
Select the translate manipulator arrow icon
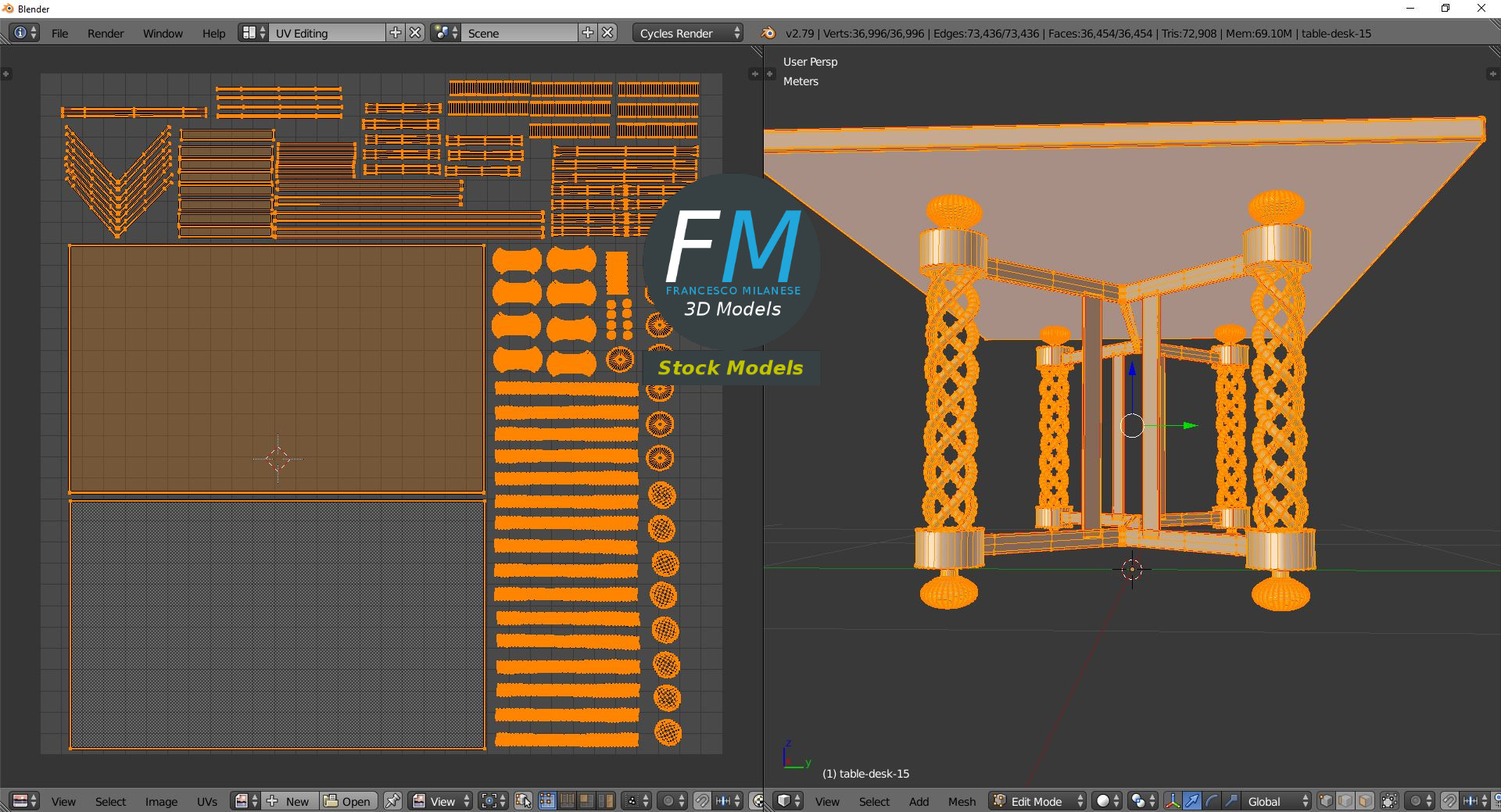click(1192, 801)
